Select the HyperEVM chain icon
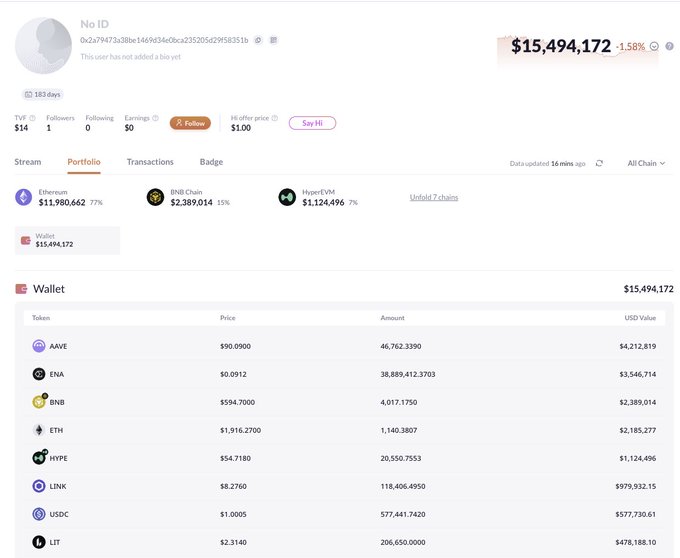 coord(287,197)
